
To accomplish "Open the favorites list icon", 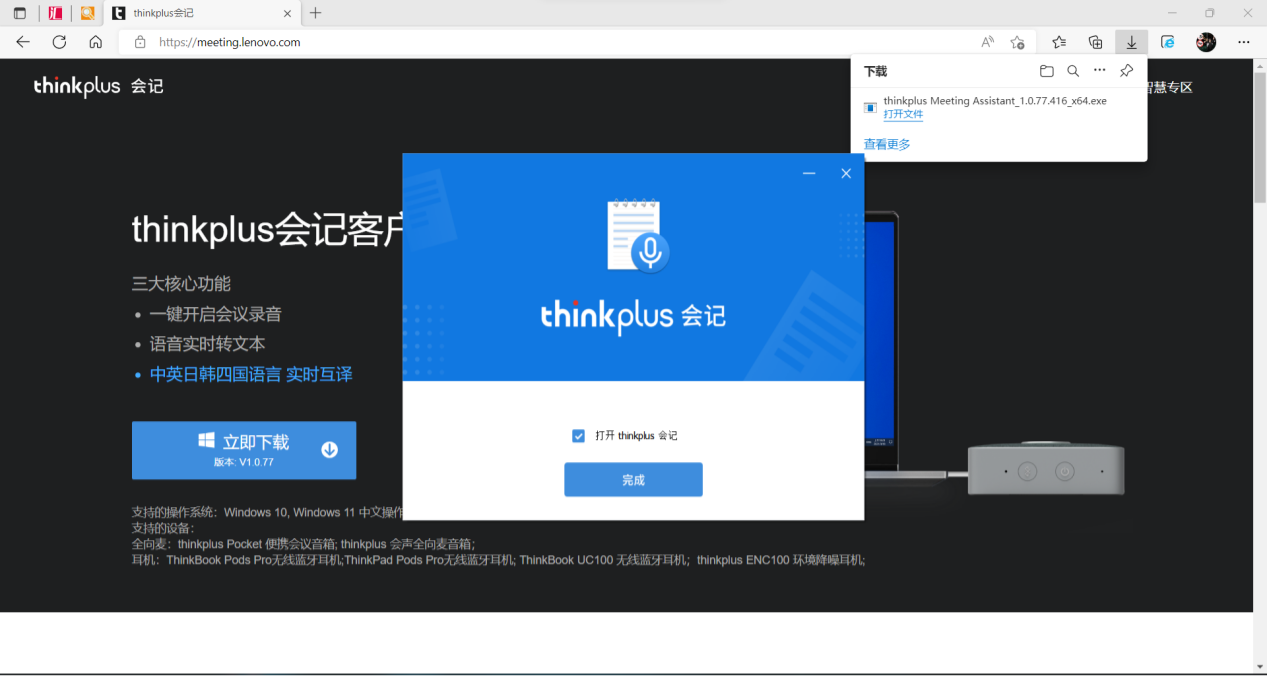I will pos(1059,42).
